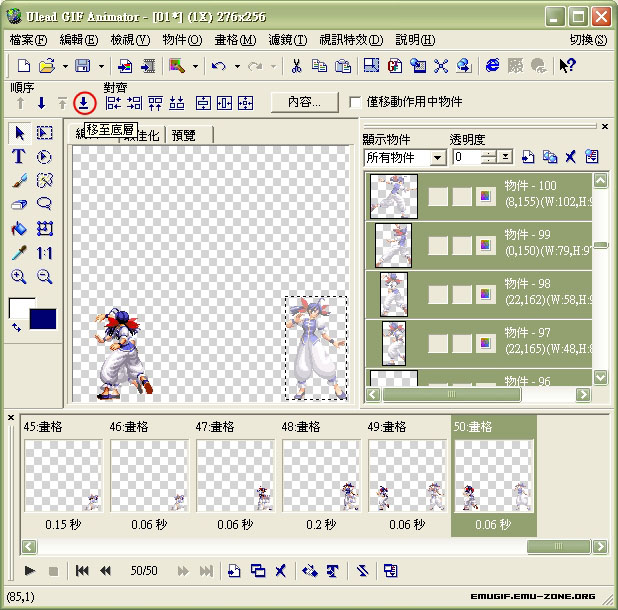Screen dimensions: 618x610
Task: Click the duplicate frame icon below timeline
Action: (258, 571)
